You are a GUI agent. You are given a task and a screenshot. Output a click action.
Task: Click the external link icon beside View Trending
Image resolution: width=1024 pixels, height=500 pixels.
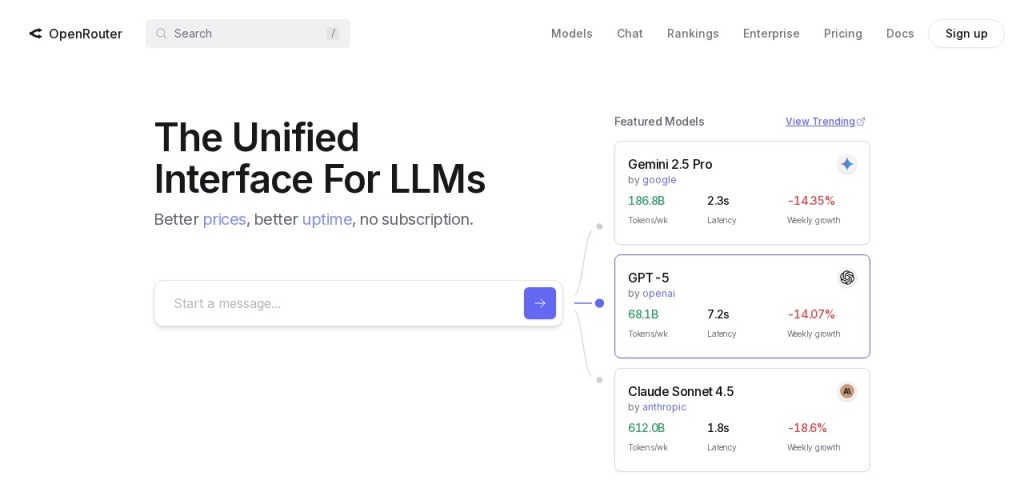[861, 122]
